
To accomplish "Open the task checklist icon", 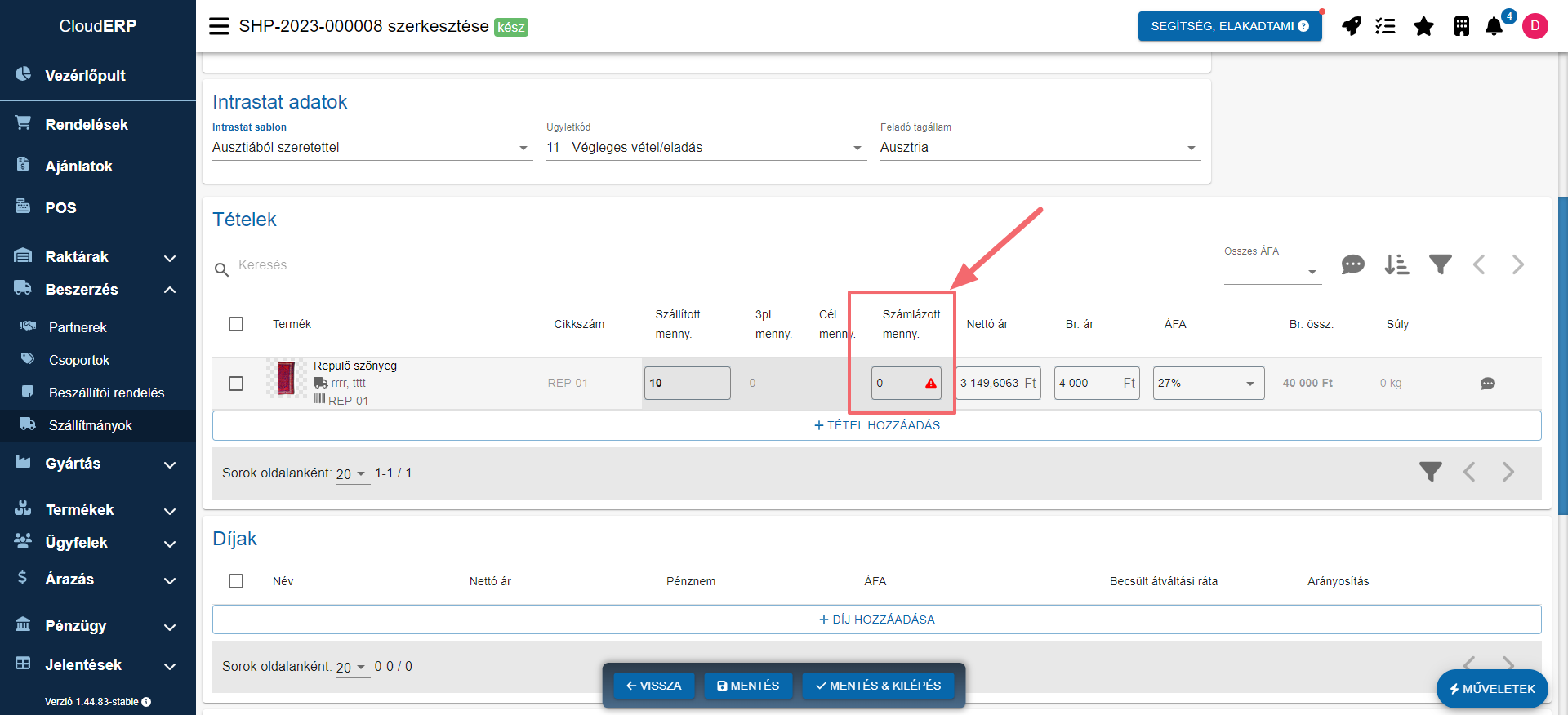I will tap(1385, 26).
